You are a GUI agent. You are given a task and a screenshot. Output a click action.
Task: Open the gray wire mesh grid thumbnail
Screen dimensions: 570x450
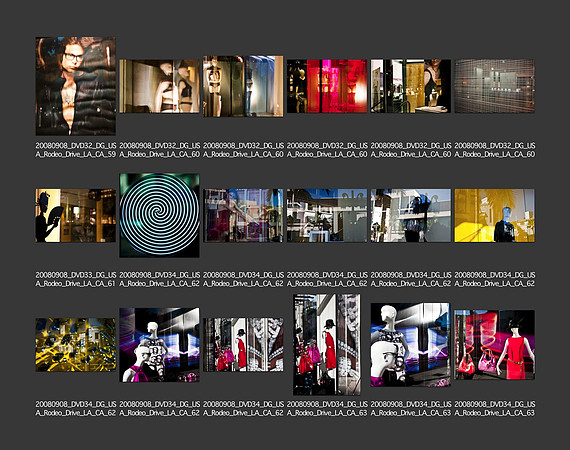494,86
